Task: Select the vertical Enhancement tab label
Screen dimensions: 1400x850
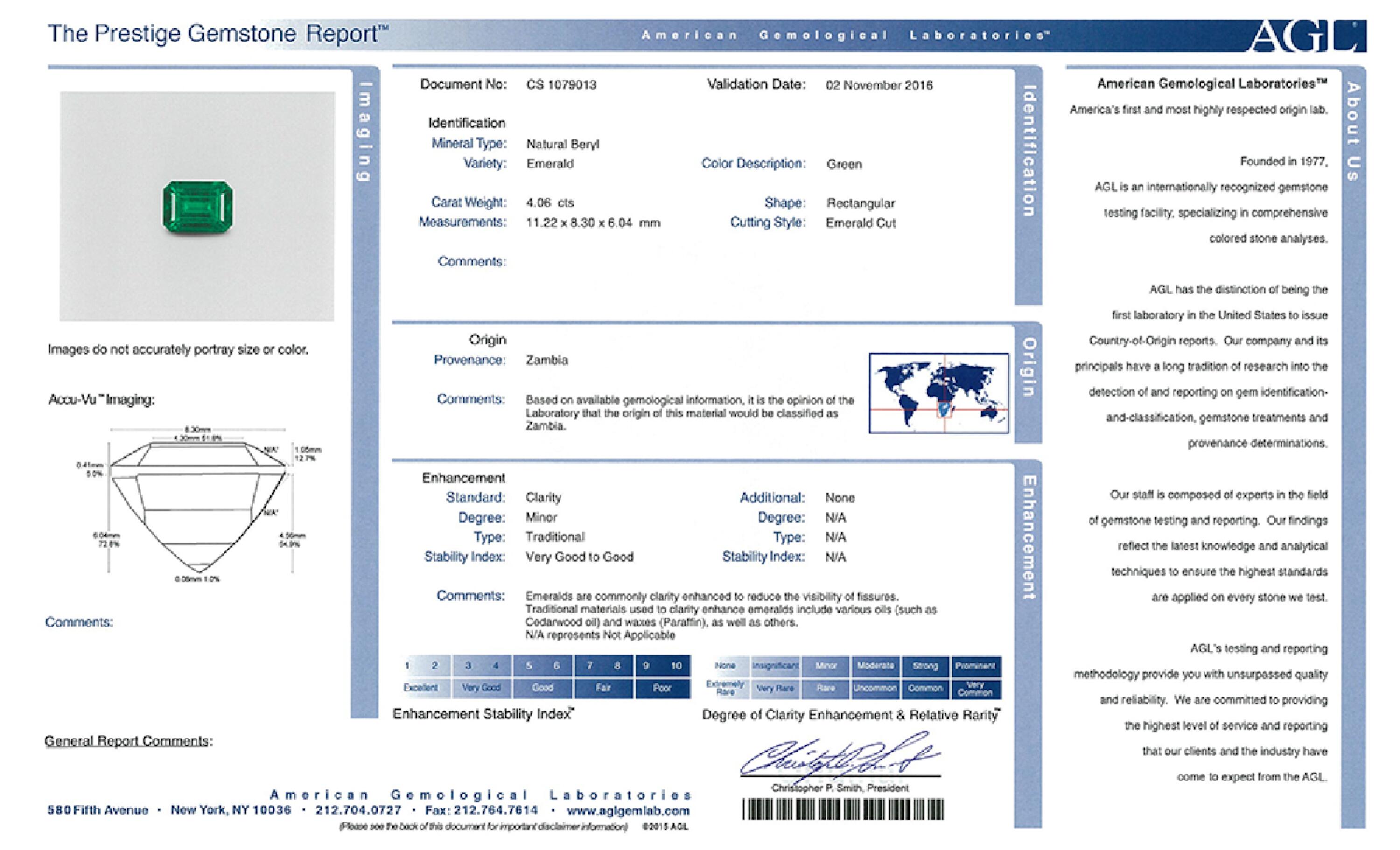Action: coord(1029,537)
